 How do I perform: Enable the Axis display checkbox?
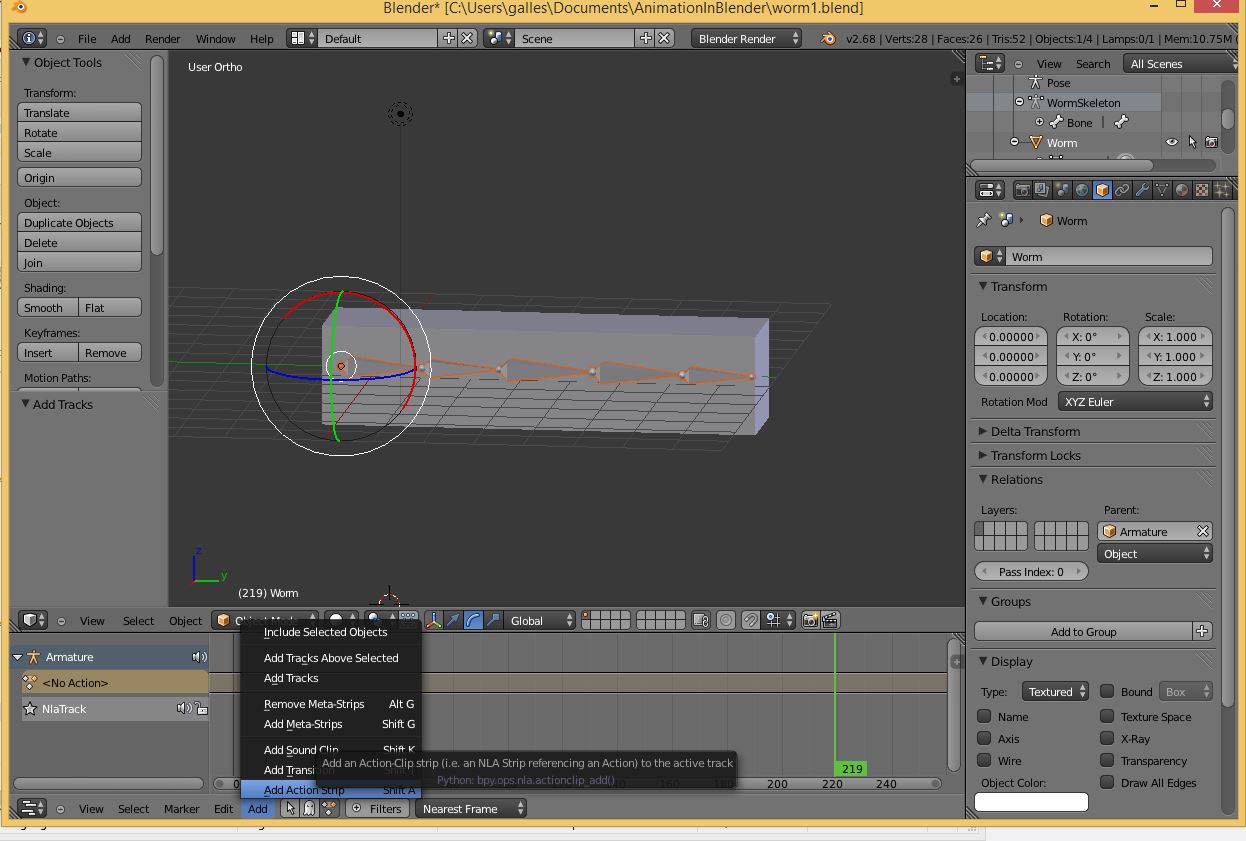985,739
